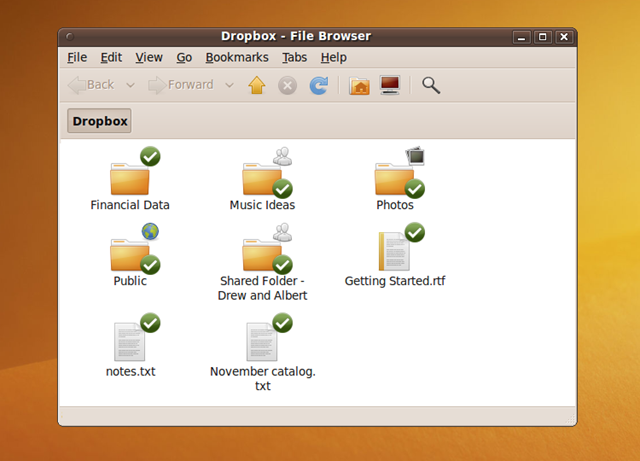Image resolution: width=640 pixels, height=461 pixels.
Task: Click the sync checkmark on notes.txt
Action: (150, 323)
